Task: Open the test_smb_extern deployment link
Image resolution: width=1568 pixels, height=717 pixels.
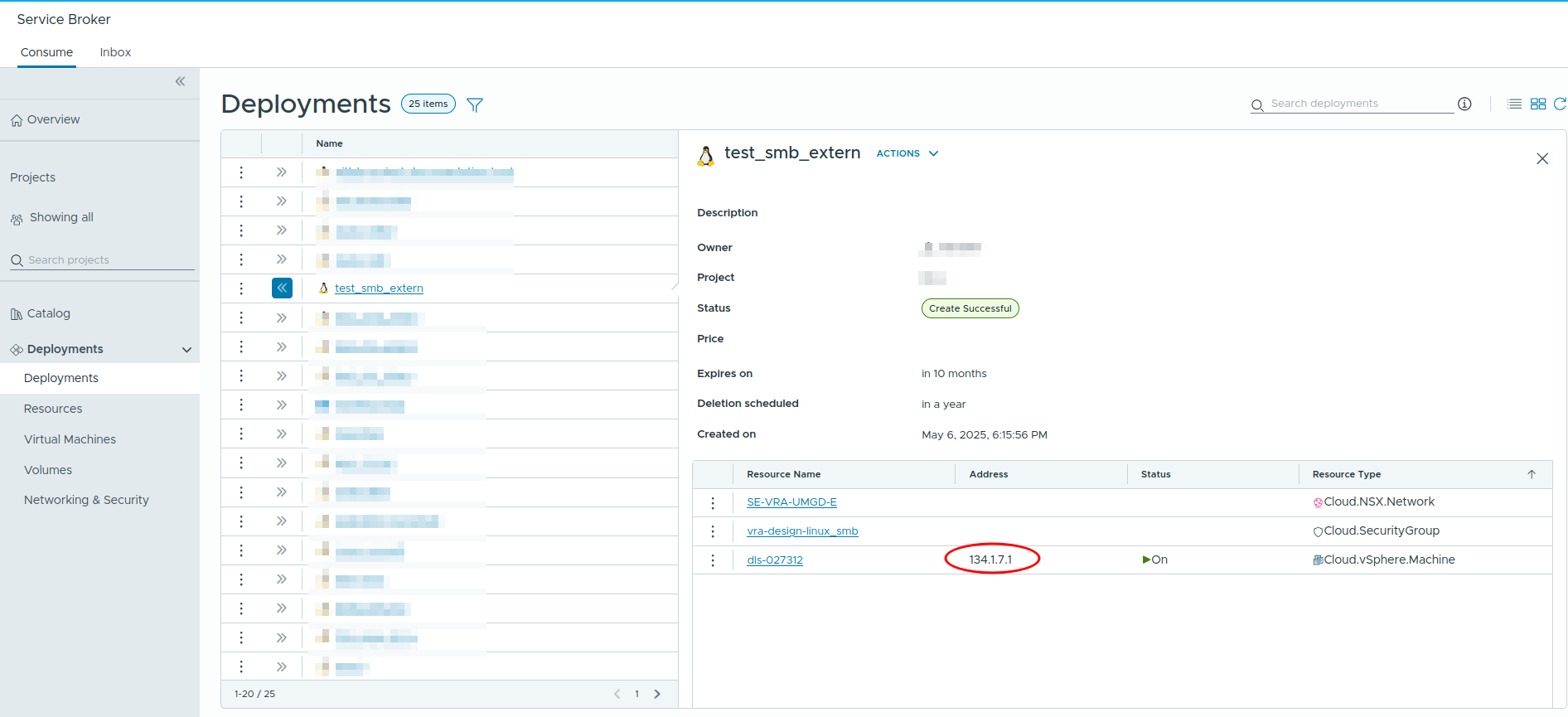Action: click(379, 288)
